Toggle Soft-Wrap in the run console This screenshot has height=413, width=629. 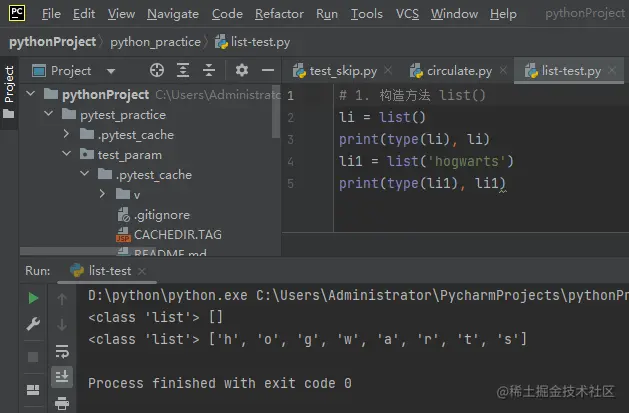click(x=62, y=351)
